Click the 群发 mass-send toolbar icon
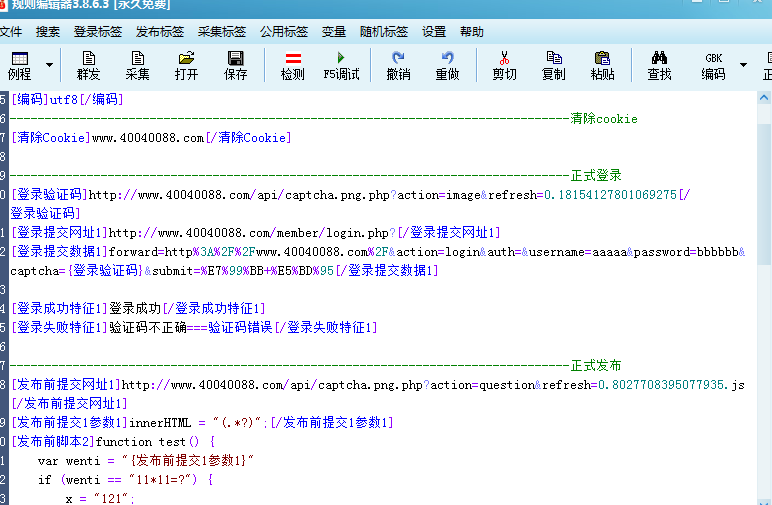The height and width of the screenshot is (505, 772). coord(89,65)
